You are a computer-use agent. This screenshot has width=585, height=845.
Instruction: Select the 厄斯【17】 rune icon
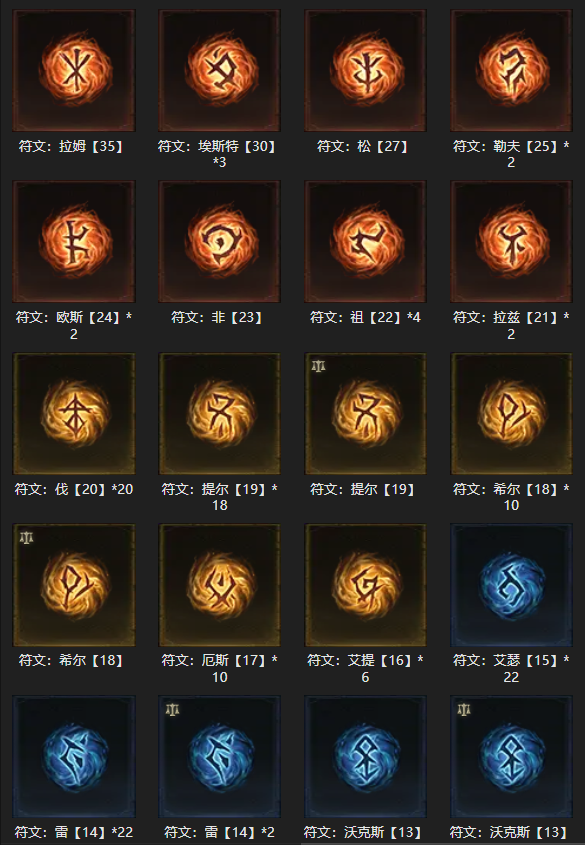point(219,585)
